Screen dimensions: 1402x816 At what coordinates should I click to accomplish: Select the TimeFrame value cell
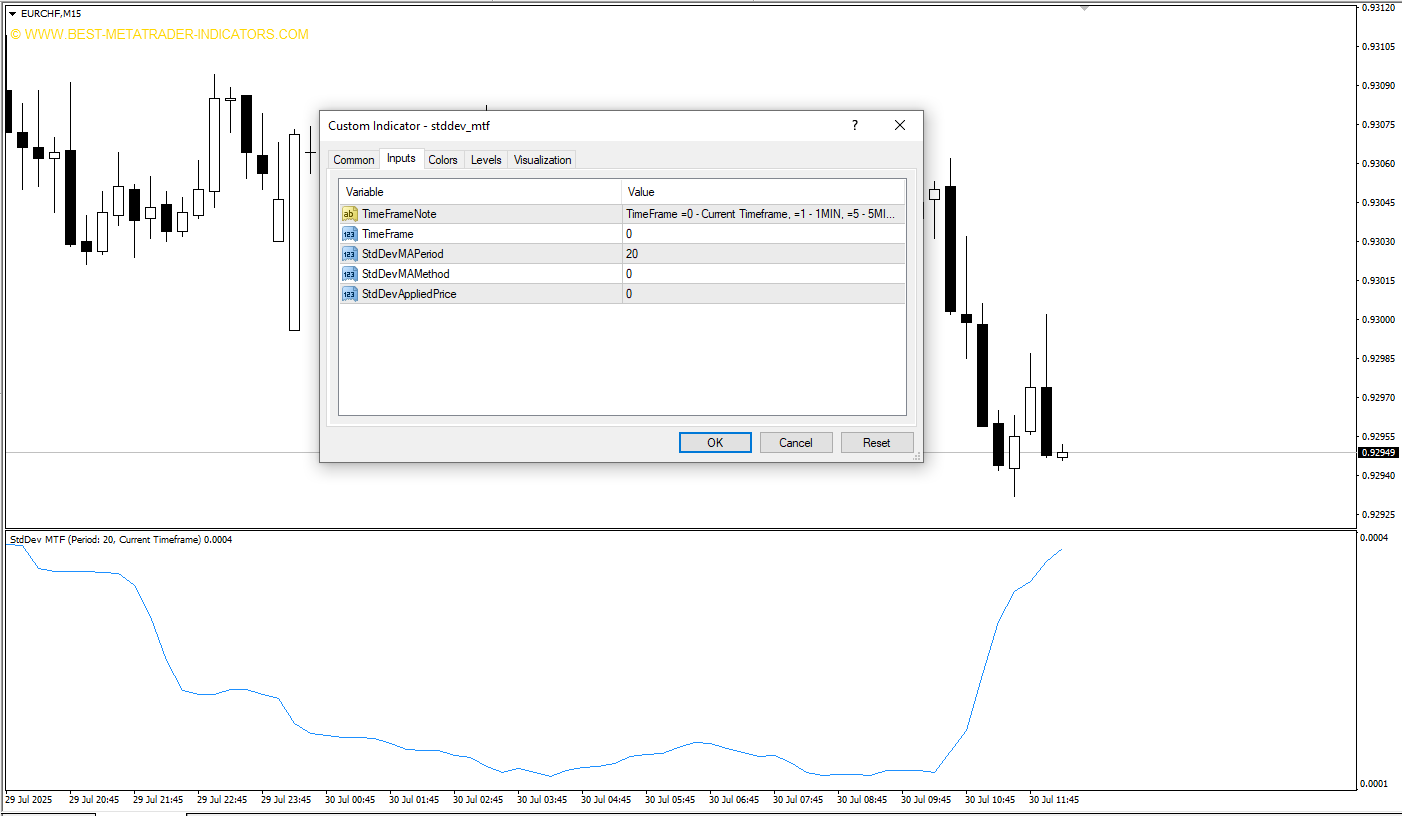(763, 234)
